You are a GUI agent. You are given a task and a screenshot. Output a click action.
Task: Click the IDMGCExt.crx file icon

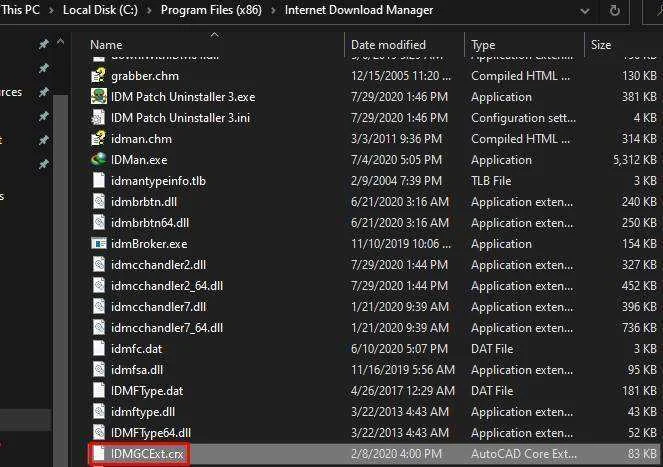(x=99, y=453)
